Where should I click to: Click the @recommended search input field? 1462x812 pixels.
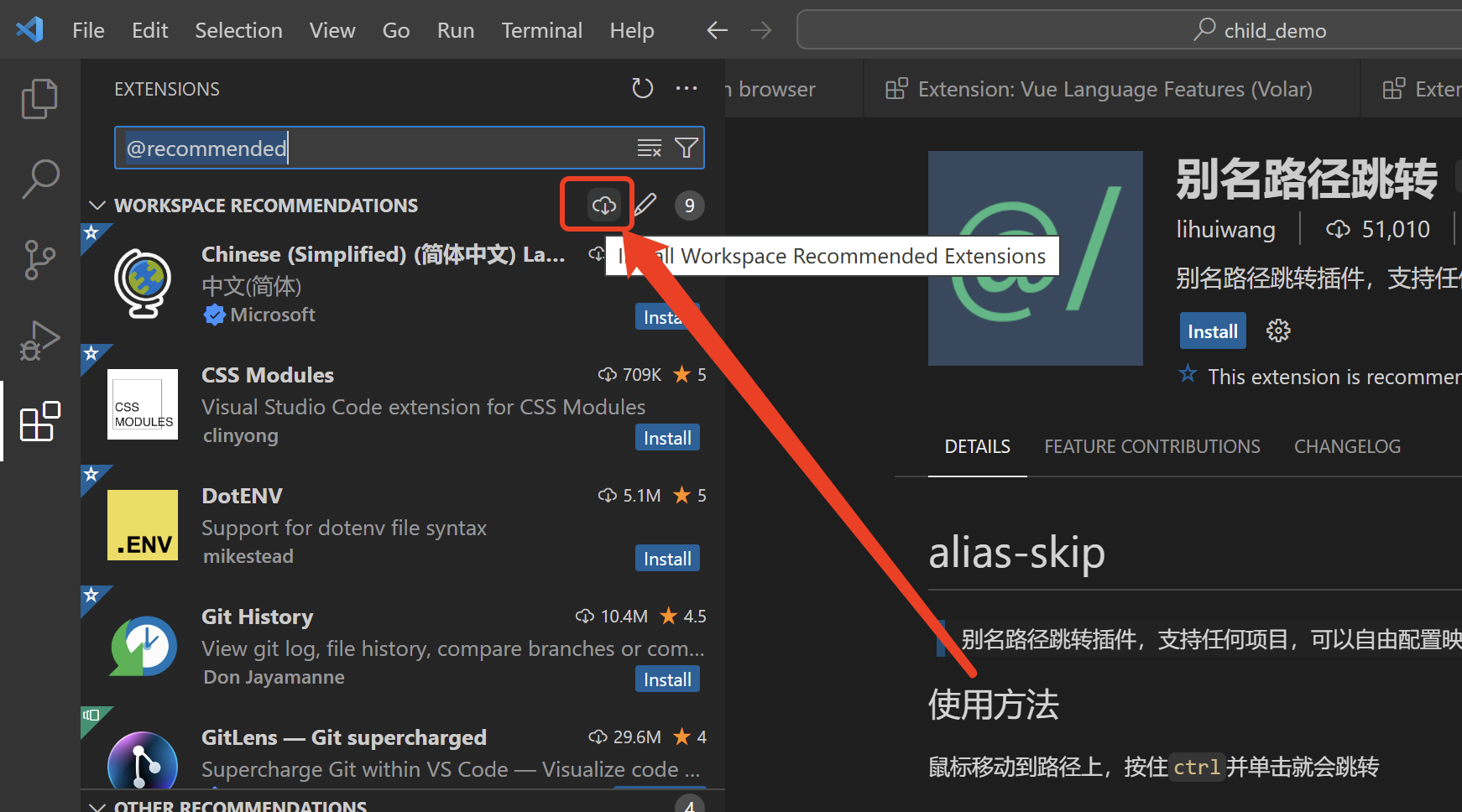point(378,148)
